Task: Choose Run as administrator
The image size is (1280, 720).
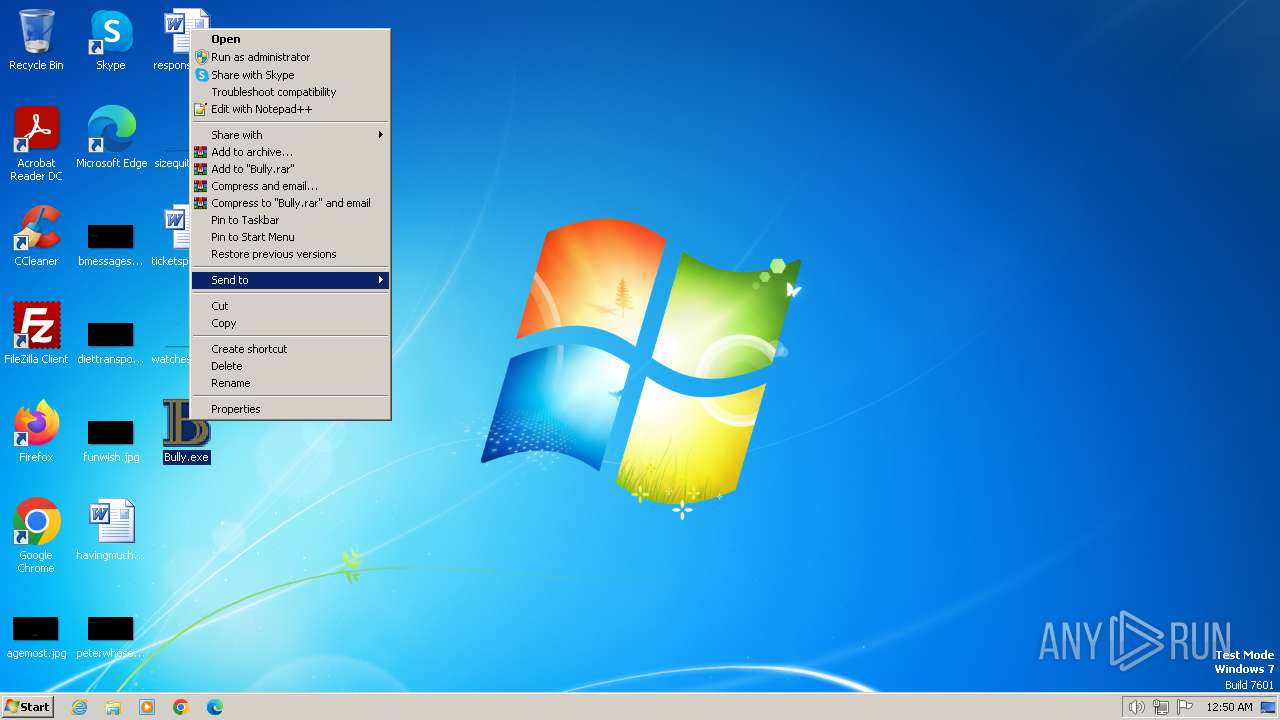Action: (290, 57)
